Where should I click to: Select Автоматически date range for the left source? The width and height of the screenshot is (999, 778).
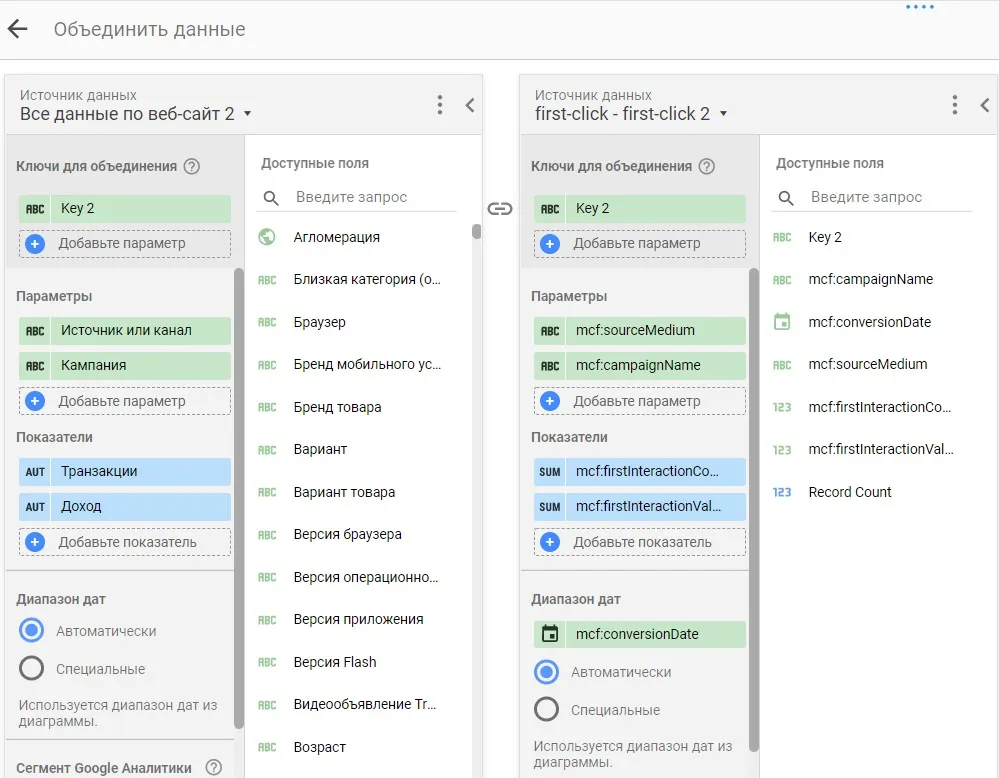31,630
